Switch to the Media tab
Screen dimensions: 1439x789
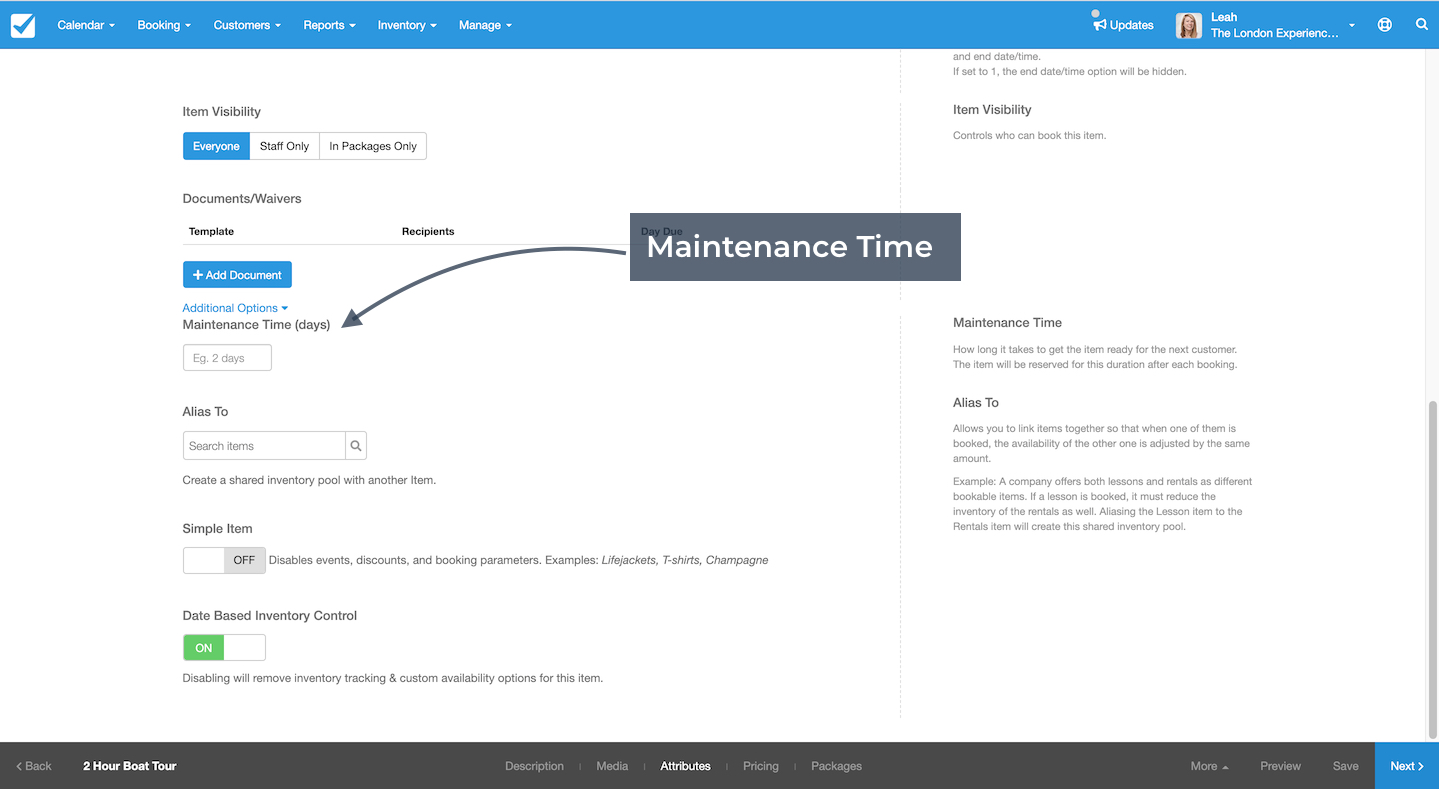click(x=612, y=766)
